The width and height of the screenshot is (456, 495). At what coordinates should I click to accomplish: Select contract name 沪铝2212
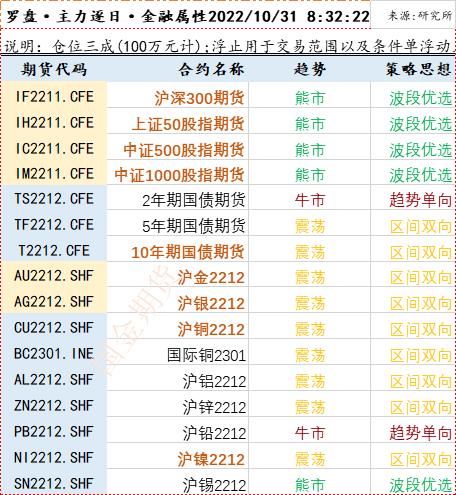click(214, 381)
